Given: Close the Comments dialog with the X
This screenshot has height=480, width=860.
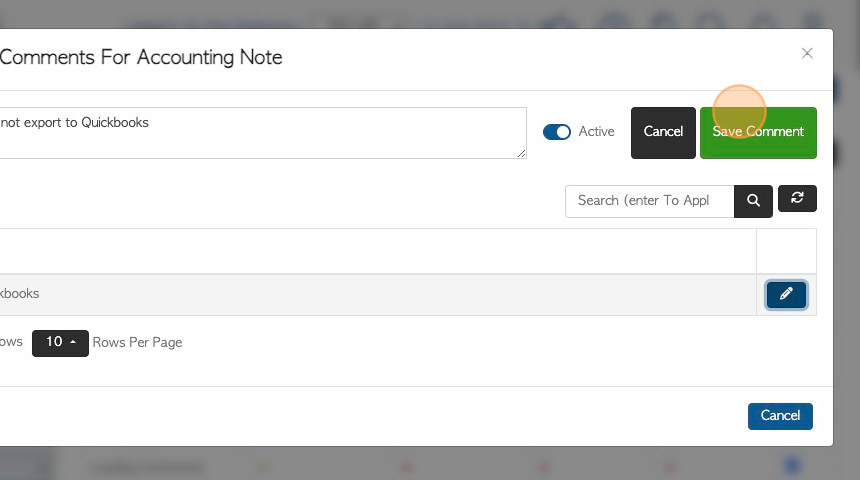Looking at the screenshot, I should 807,53.
